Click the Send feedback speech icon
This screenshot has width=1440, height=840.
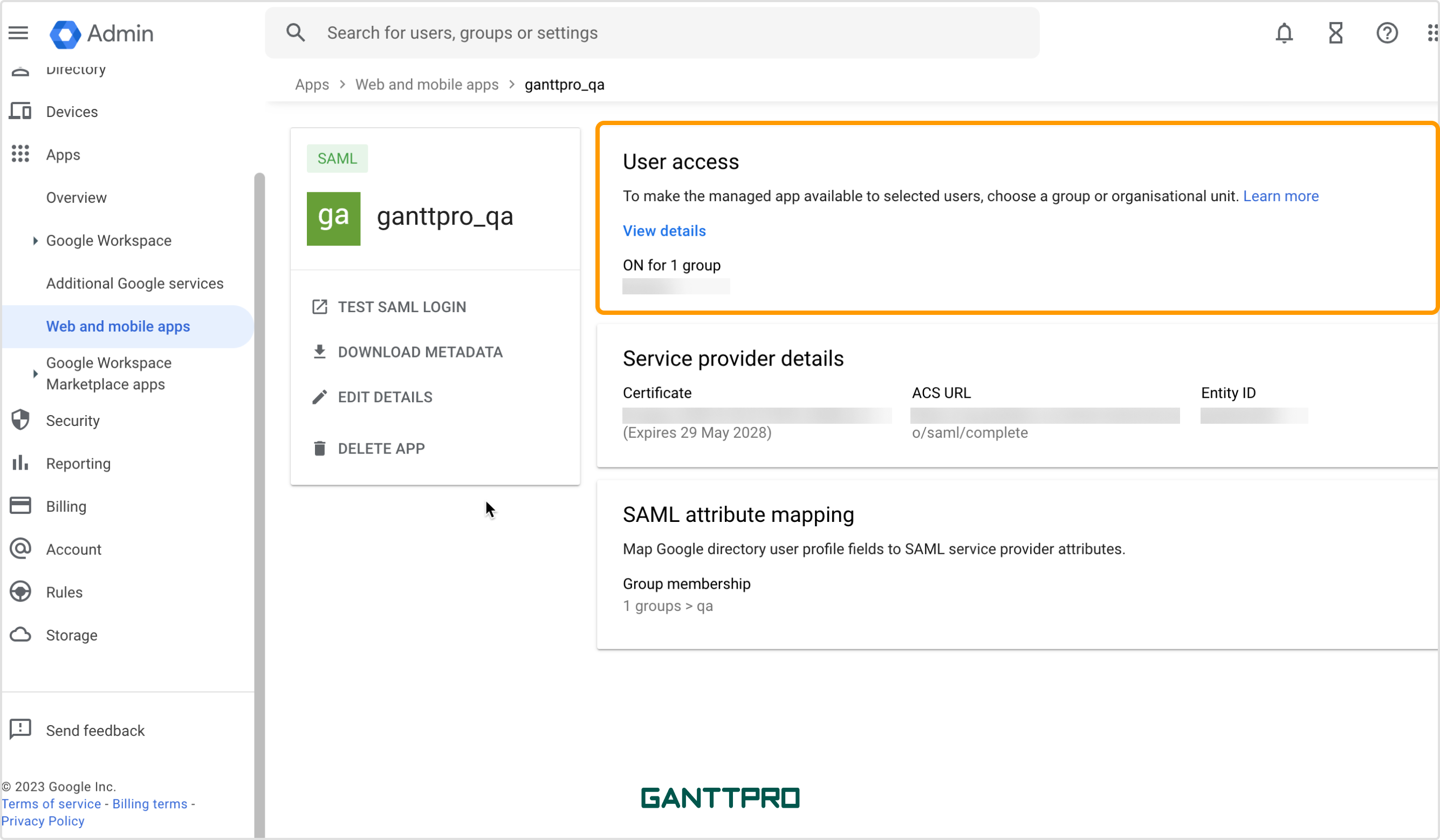click(x=20, y=729)
